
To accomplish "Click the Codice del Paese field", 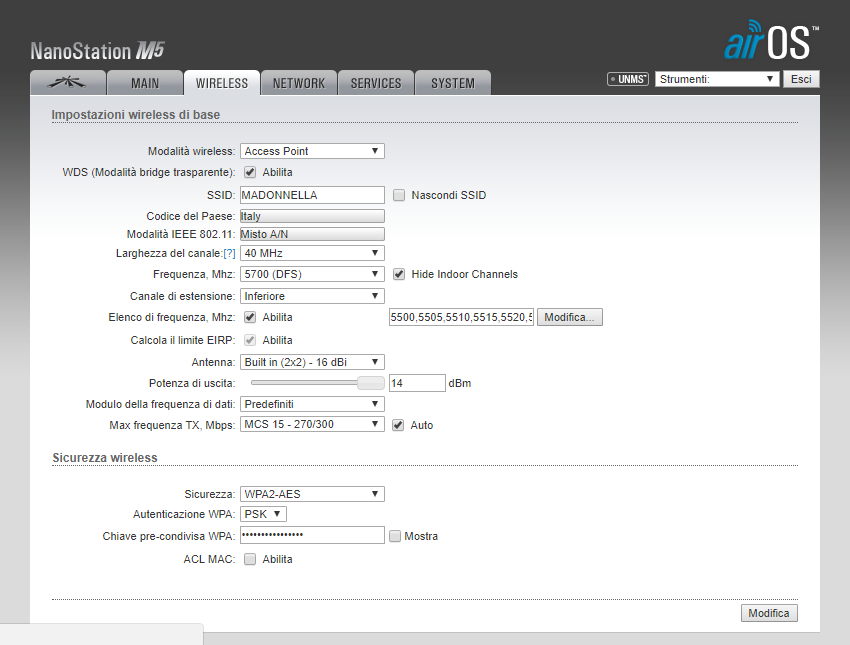I will [312, 216].
